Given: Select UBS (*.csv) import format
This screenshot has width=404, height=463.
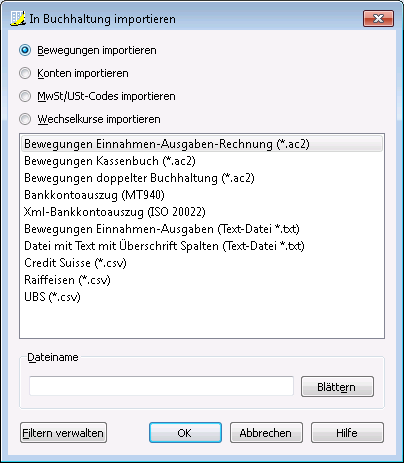Looking at the screenshot, I should (202, 297).
